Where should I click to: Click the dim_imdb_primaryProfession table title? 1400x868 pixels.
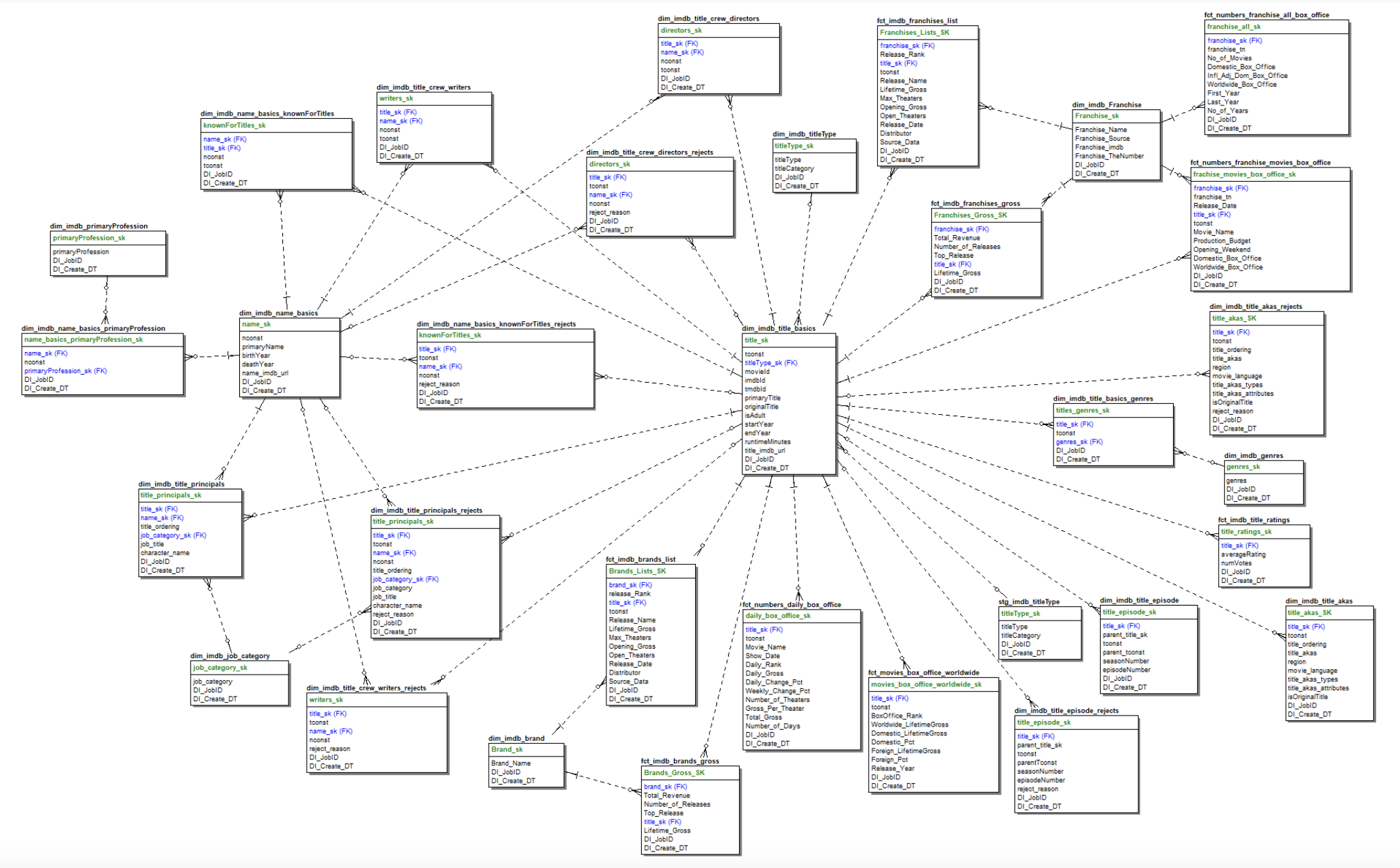[98, 226]
